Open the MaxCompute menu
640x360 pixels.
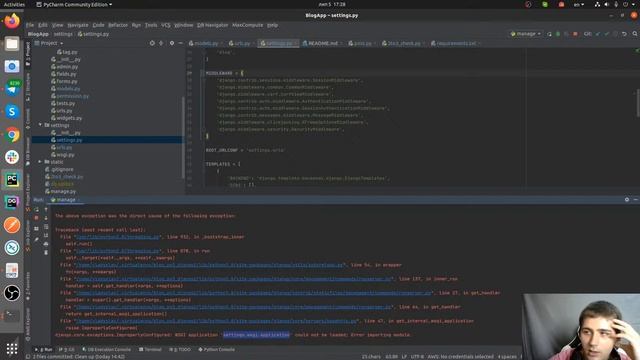[x=247, y=25]
